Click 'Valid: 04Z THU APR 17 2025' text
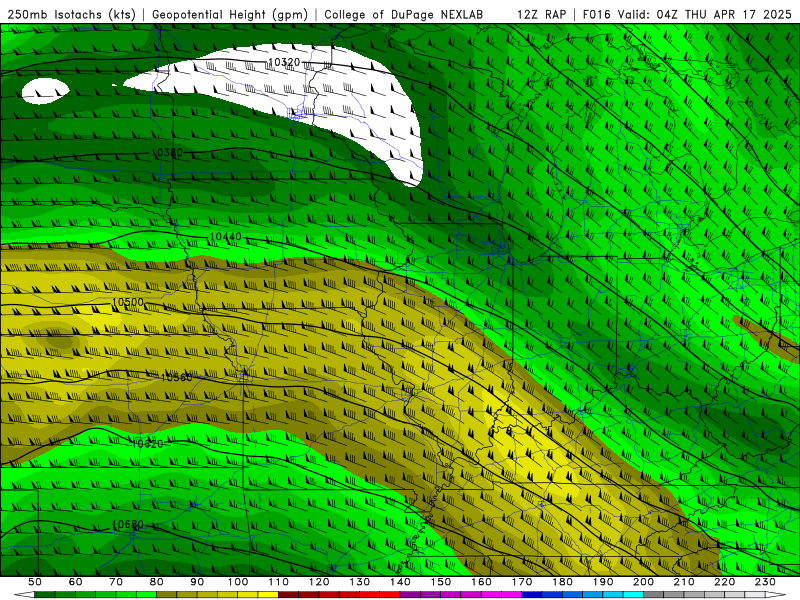The width and height of the screenshot is (800, 600). [x=705, y=15]
